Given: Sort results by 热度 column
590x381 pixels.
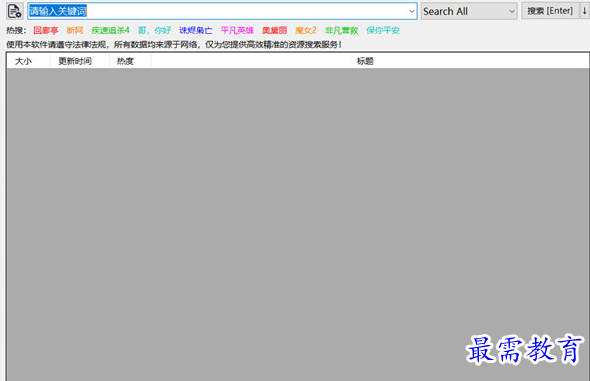Looking at the screenshot, I should coord(130,61).
